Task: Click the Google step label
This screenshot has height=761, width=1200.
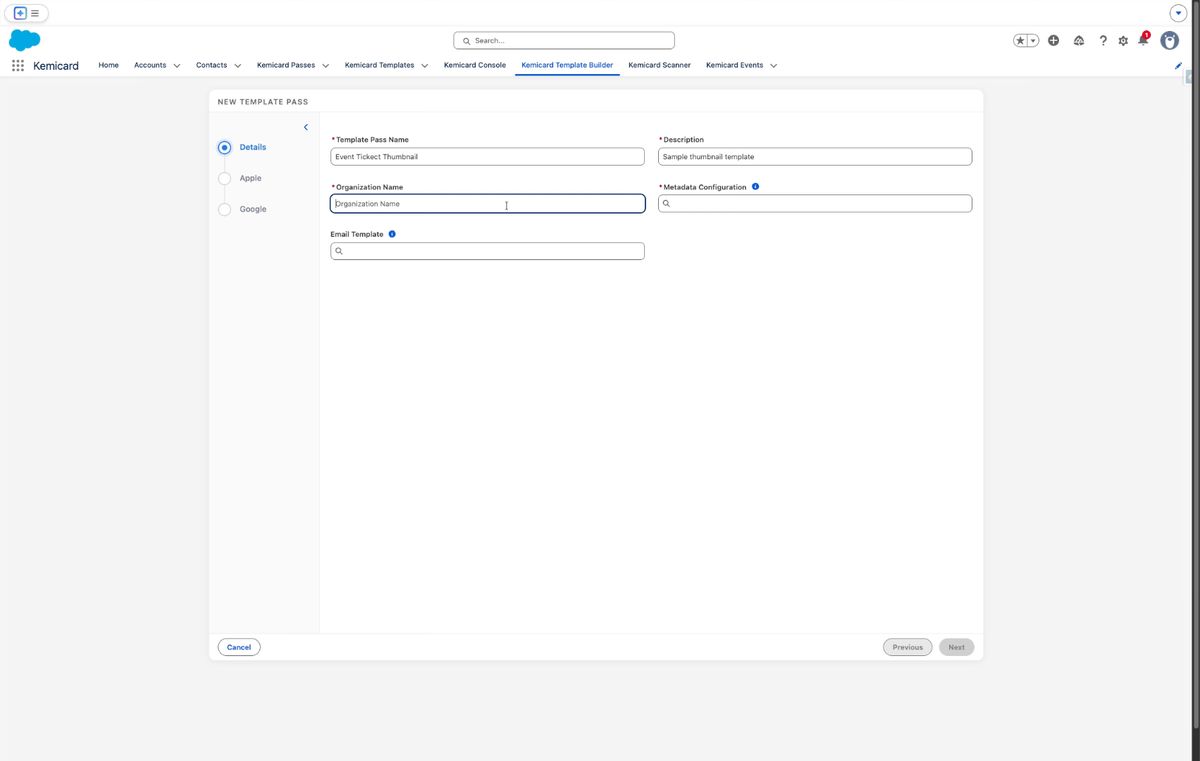Action: (x=253, y=209)
